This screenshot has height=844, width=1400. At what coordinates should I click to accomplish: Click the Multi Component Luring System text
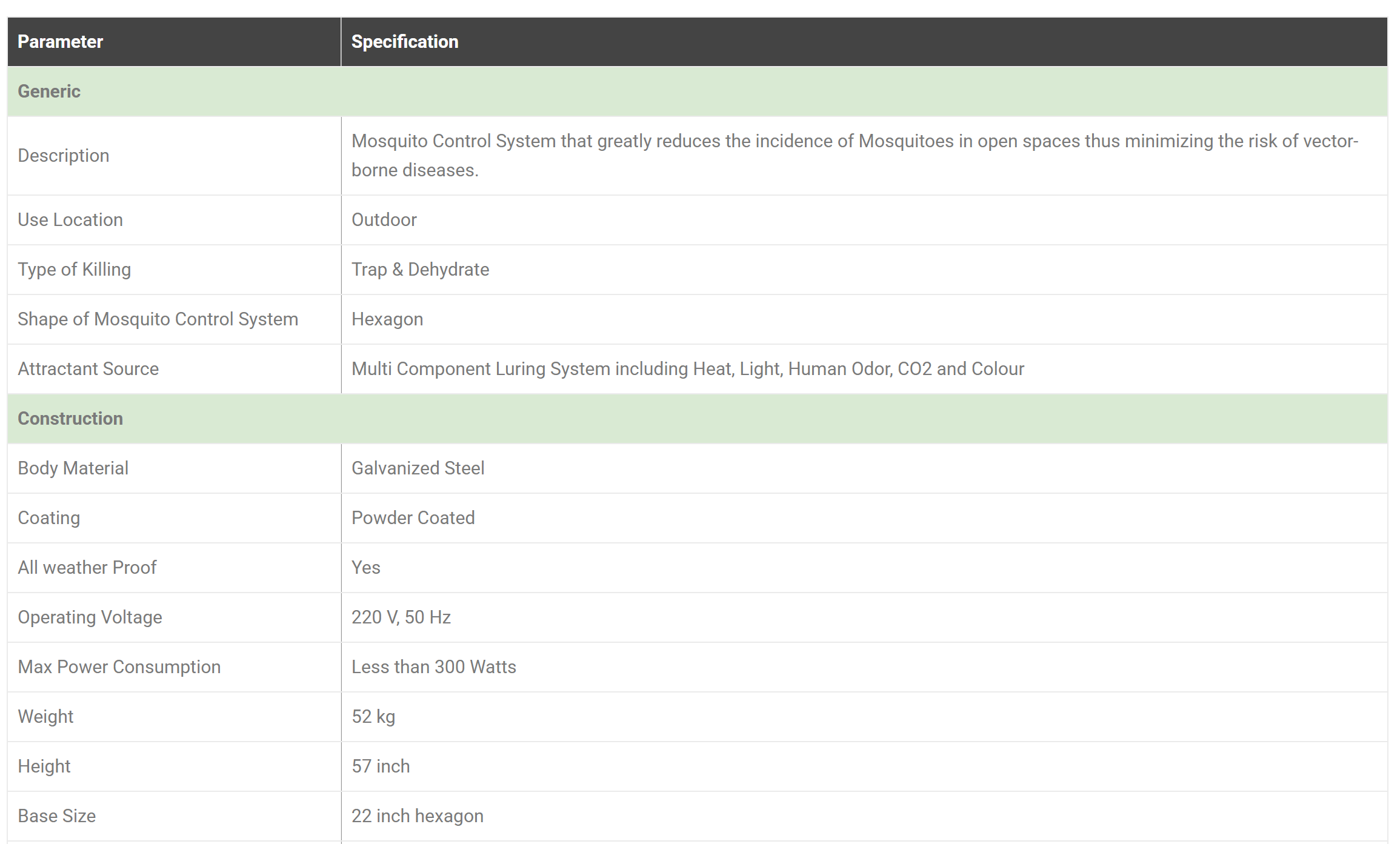pos(688,369)
